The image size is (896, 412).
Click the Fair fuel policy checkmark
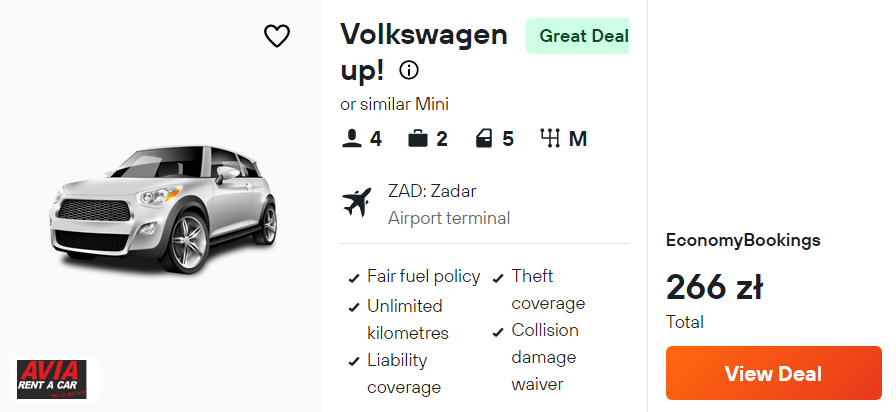point(354,278)
